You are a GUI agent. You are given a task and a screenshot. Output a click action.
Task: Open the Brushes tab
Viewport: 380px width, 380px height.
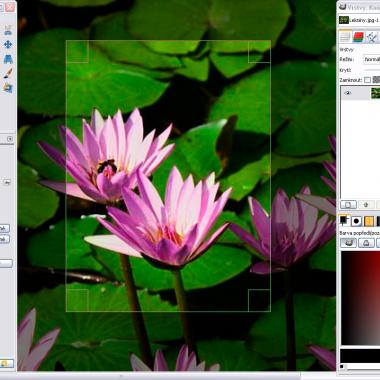tap(356, 221)
